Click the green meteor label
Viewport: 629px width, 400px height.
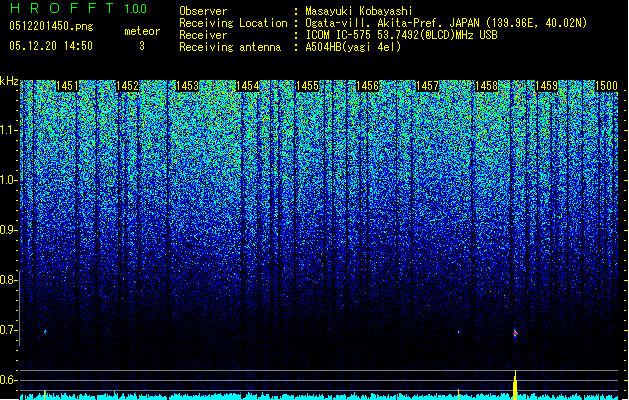pos(142,31)
